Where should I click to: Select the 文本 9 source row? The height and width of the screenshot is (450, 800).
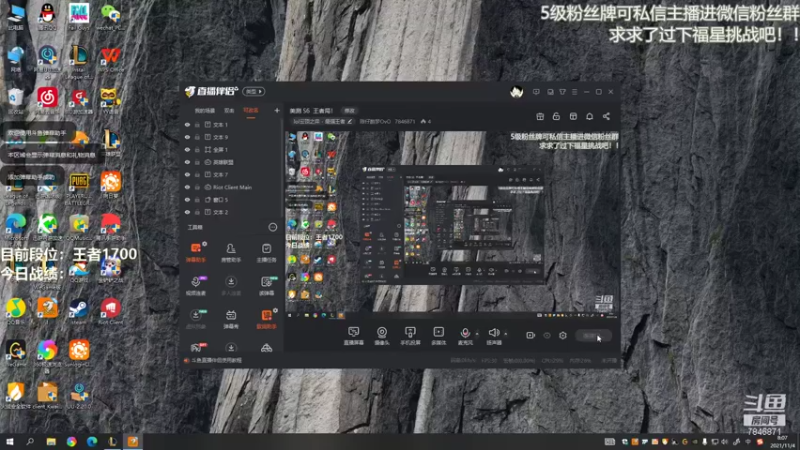232,137
